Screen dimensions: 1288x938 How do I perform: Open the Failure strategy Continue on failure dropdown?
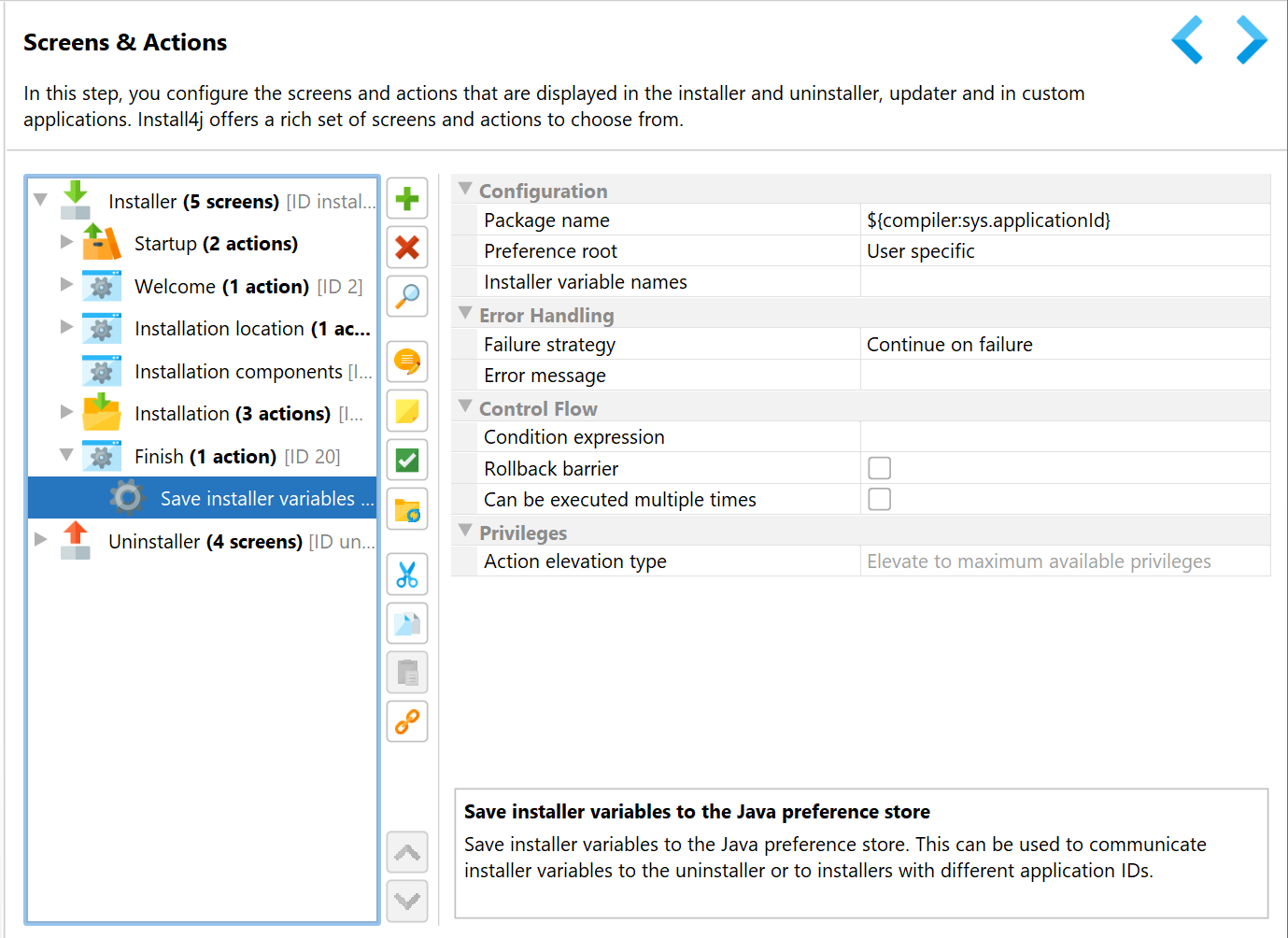point(1065,345)
